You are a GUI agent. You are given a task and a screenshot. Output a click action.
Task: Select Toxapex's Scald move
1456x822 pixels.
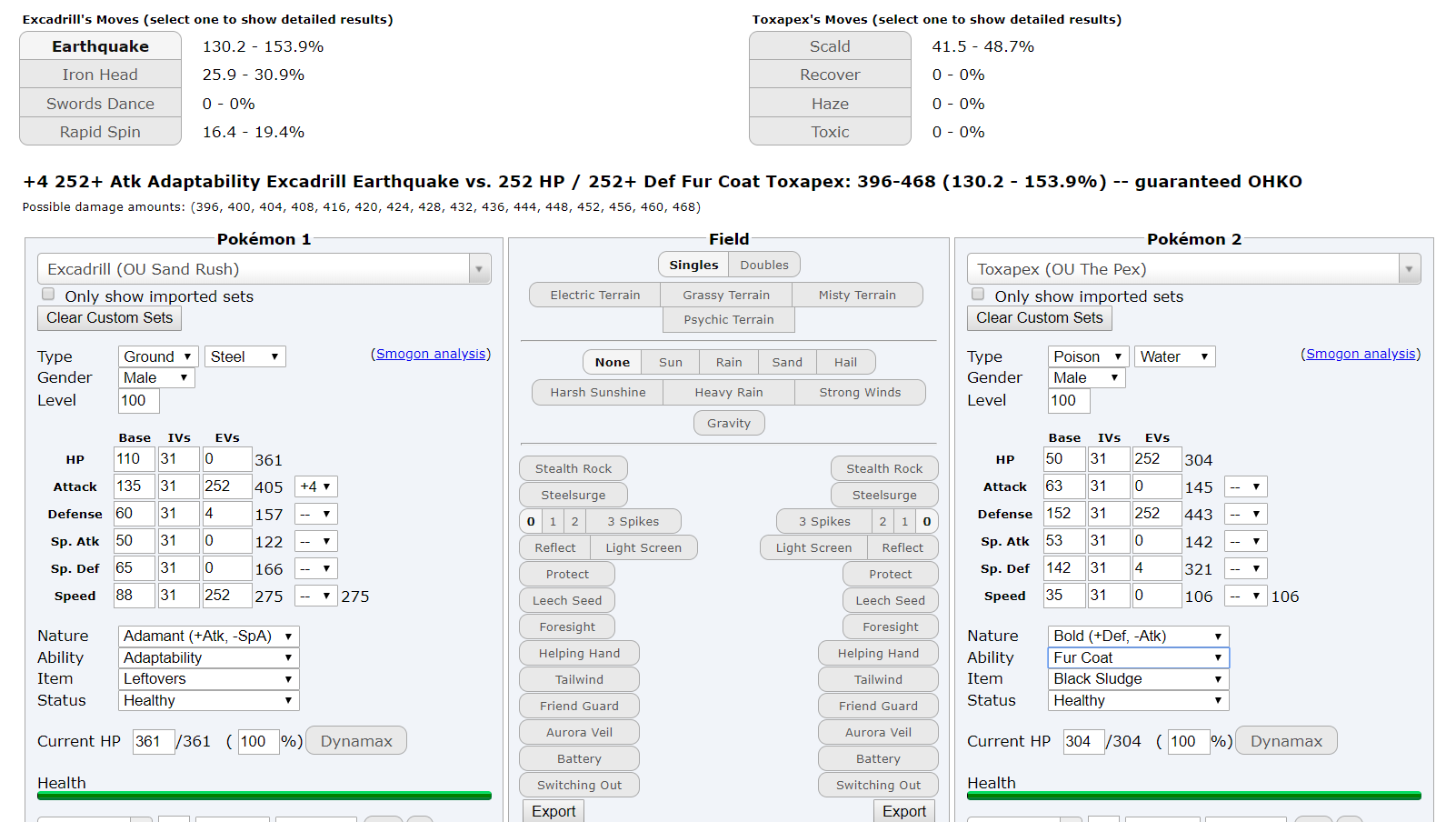830,46
